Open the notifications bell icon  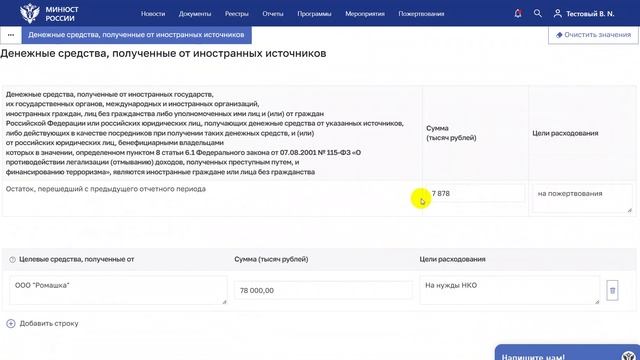[x=518, y=13]
